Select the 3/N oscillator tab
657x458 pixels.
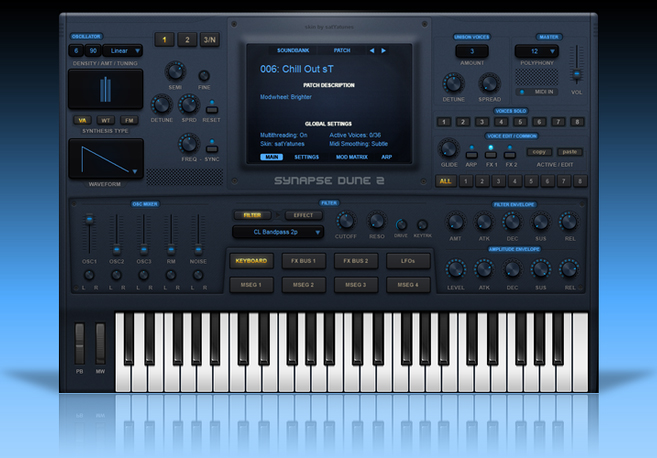(210, 40)
